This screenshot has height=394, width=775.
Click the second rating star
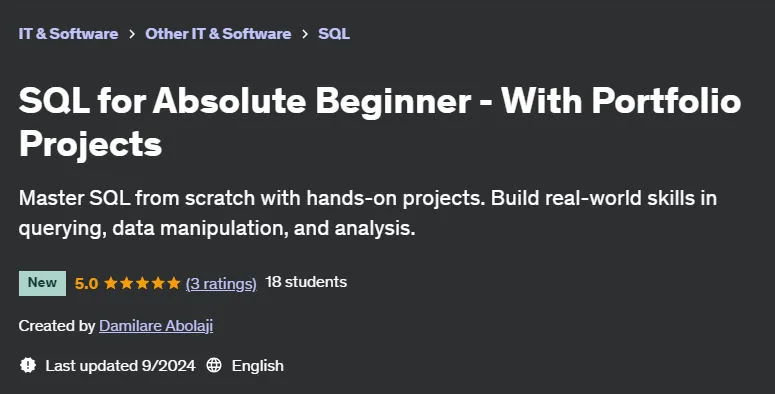(x=127, y=283)
